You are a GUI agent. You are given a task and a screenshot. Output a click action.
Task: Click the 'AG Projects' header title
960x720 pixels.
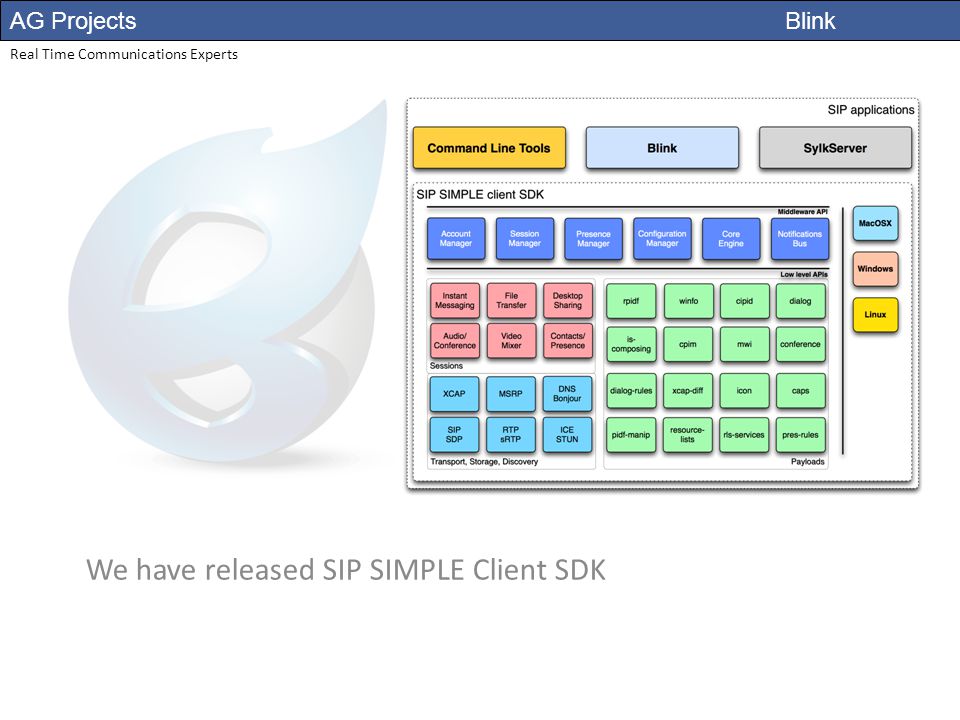[x=73, y=21]
